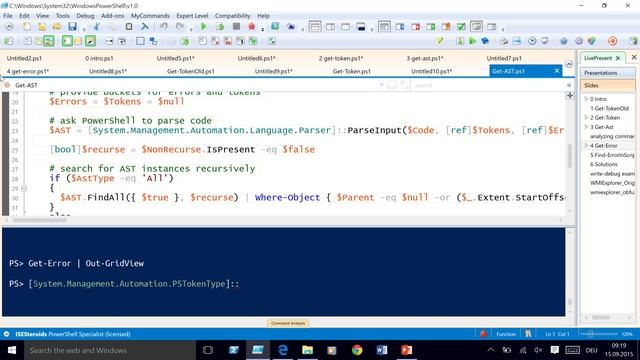Expand the 3 Get-Ast slide node
This screenshot has width=640, height=360.
pyautogui.click(x=586, y=127)
